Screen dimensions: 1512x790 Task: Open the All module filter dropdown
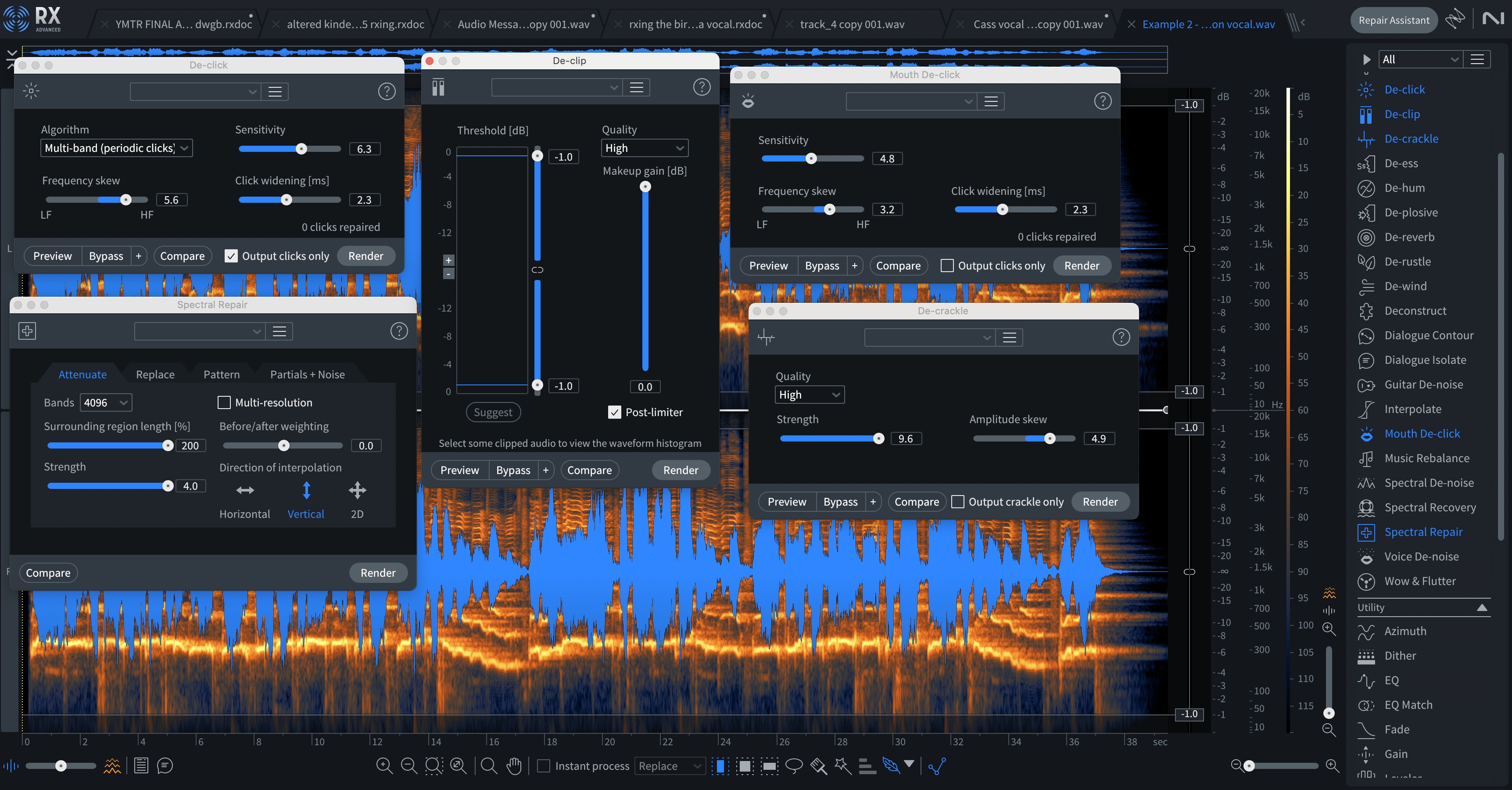pyautogui.click(x=1420, y=59)
